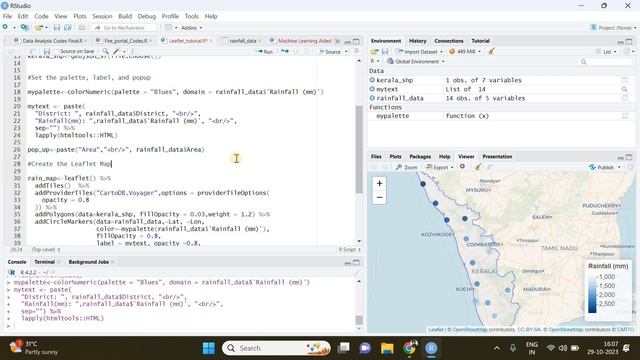
Task: Open the rainfall_data editor tab
Action: coord(242,41)
